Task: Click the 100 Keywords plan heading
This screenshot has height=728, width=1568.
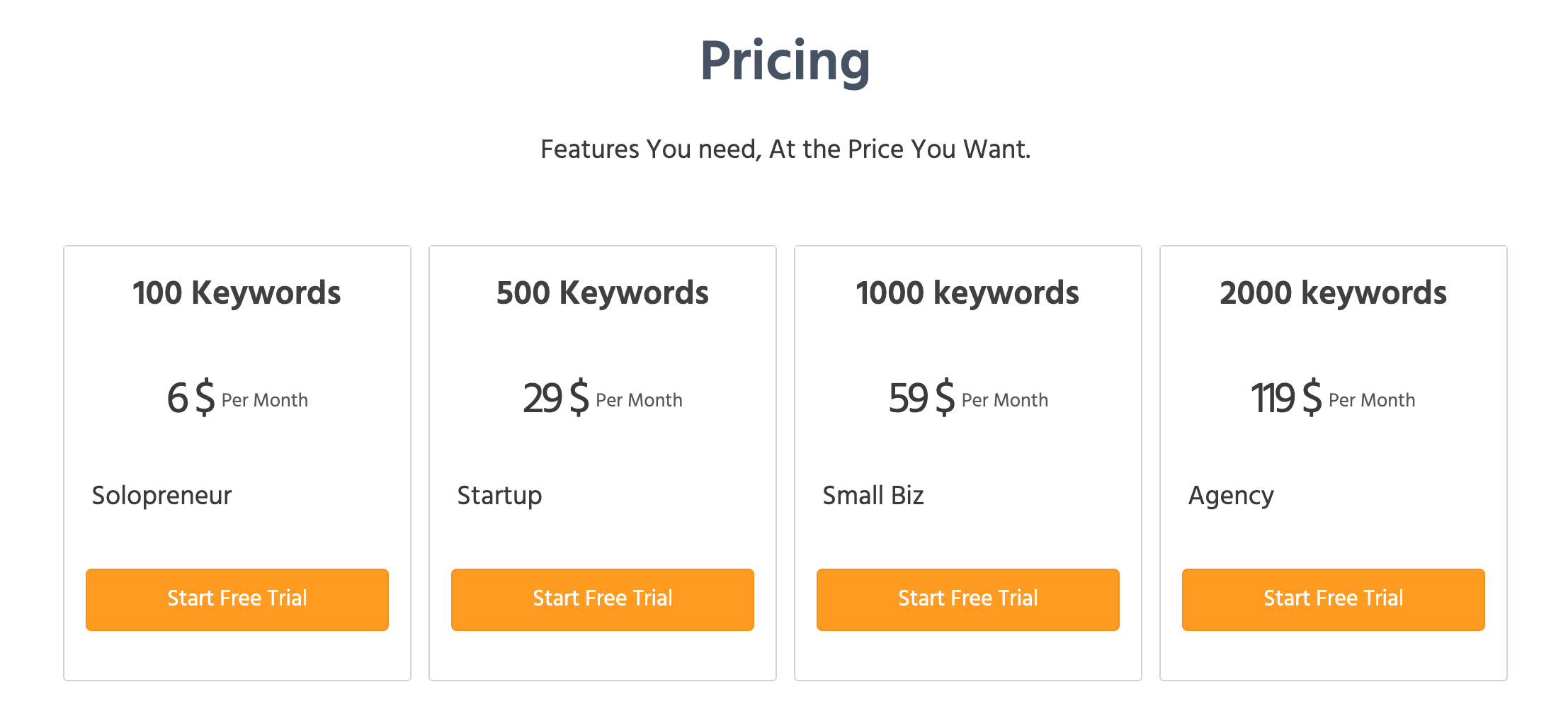Action: click(237, 292)
